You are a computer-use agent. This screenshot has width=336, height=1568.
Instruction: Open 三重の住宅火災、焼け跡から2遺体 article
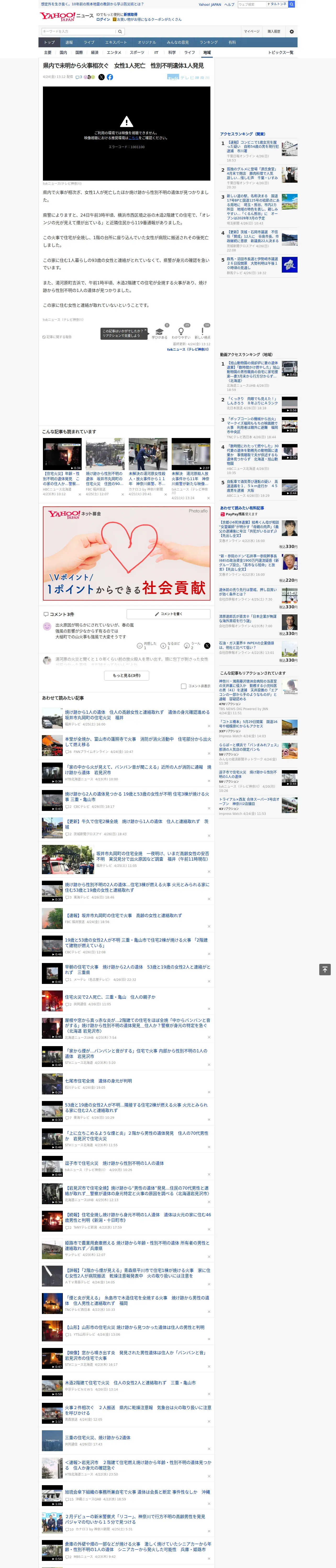tap(98, 1438)
